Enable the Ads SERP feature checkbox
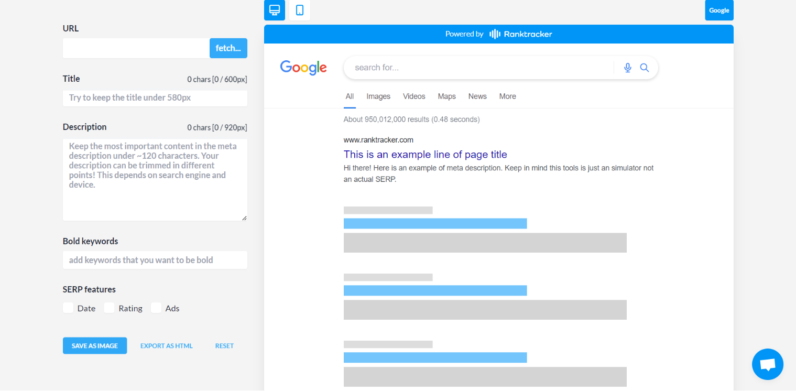The image size is (796, 391). pos(156,308)
